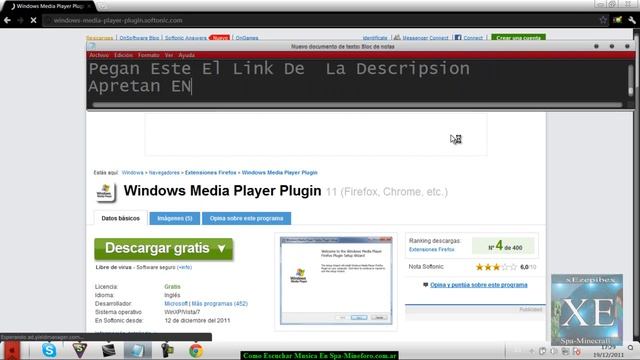
Task: Open the Ayuda menu in Notepad
Action: pyautogui.click(x=186, y=55)
